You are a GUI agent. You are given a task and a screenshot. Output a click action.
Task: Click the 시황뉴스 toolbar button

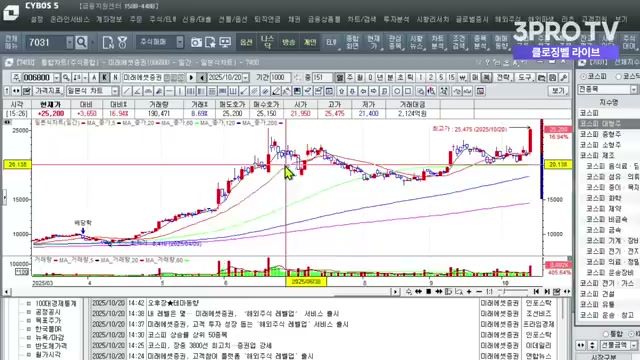tap(416, 42)
